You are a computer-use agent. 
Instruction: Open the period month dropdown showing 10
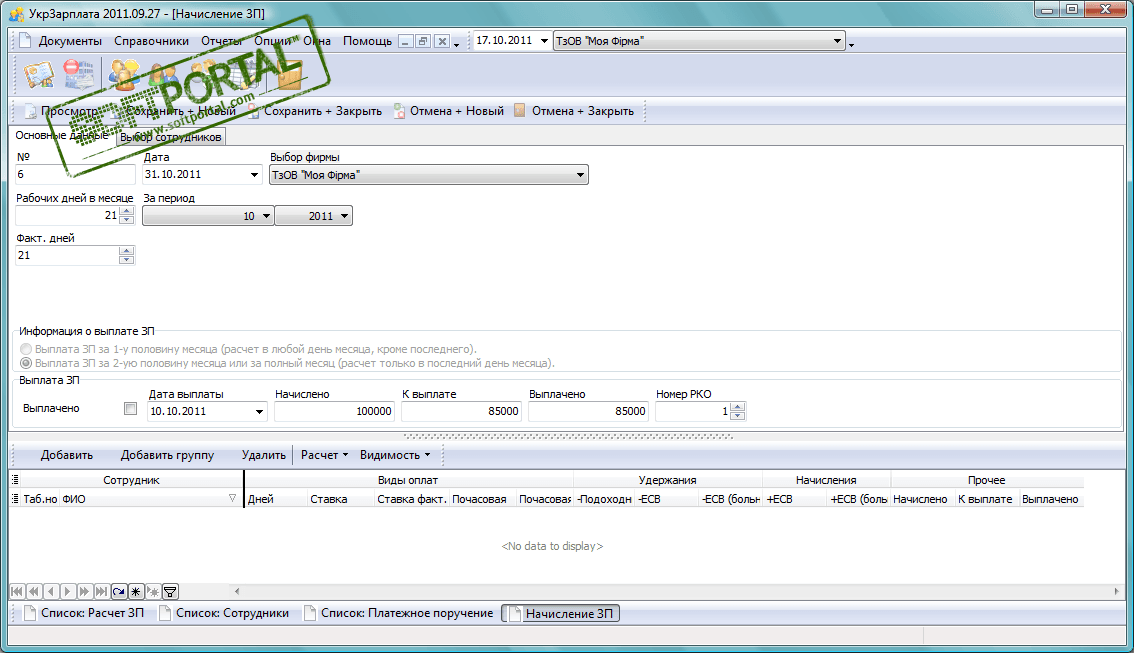pyautogui.click(x=266, y=215)
